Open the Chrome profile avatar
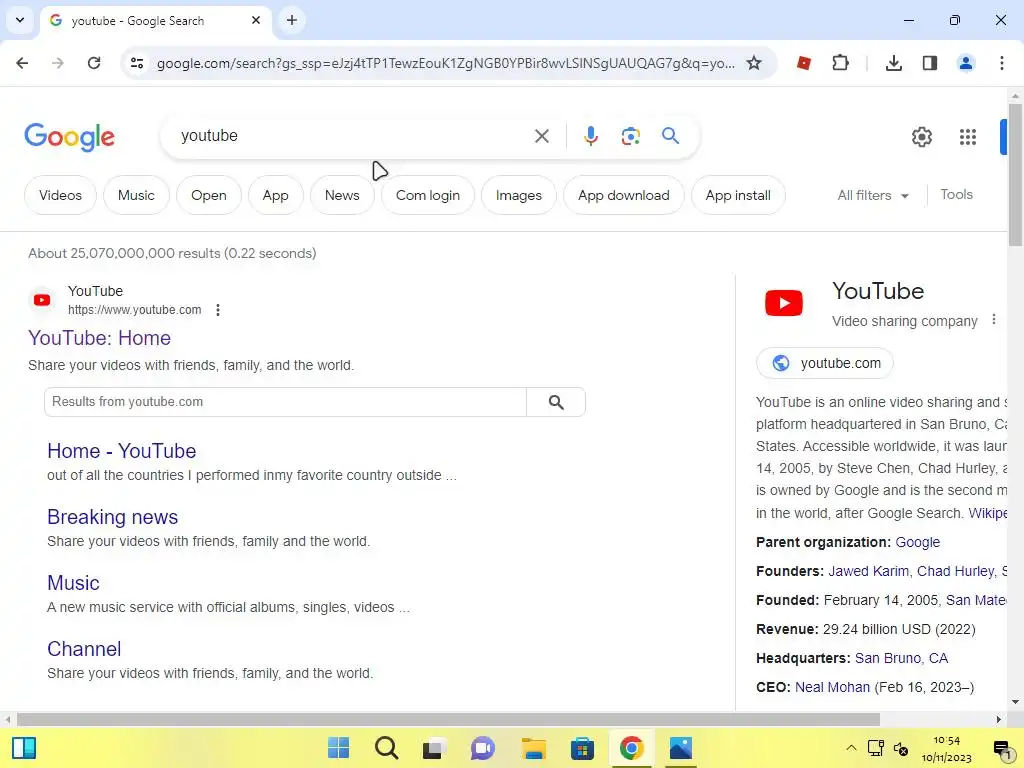1024x768 pixels. (966, 63)
